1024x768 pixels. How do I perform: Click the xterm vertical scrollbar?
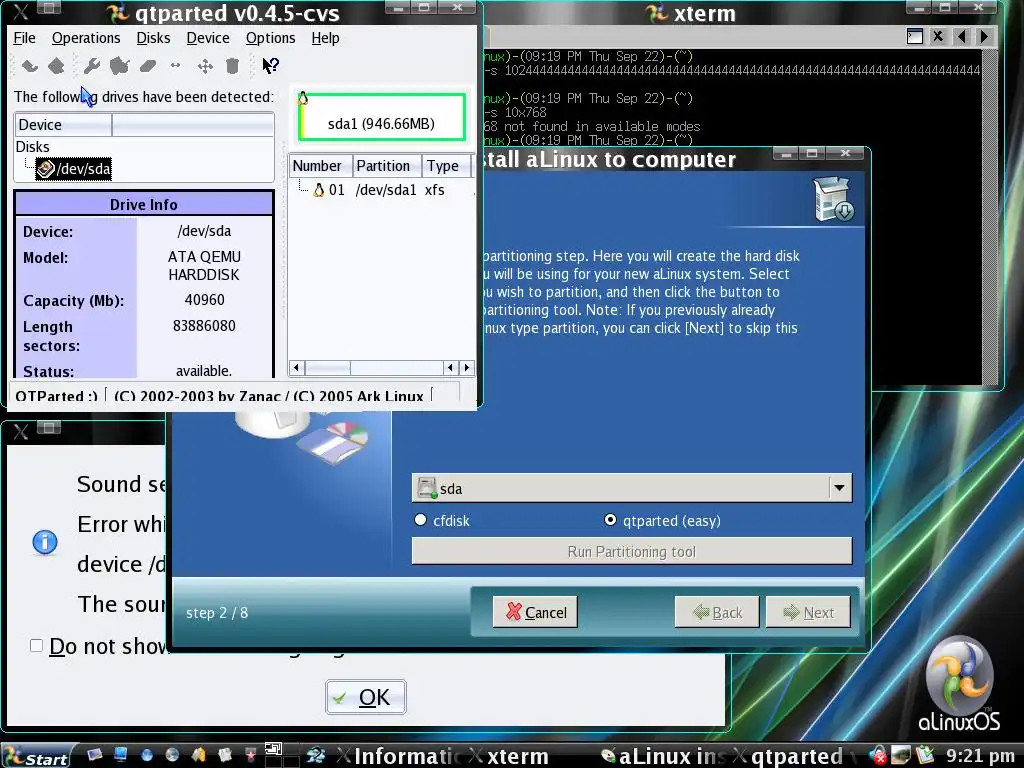coord(989,216)
